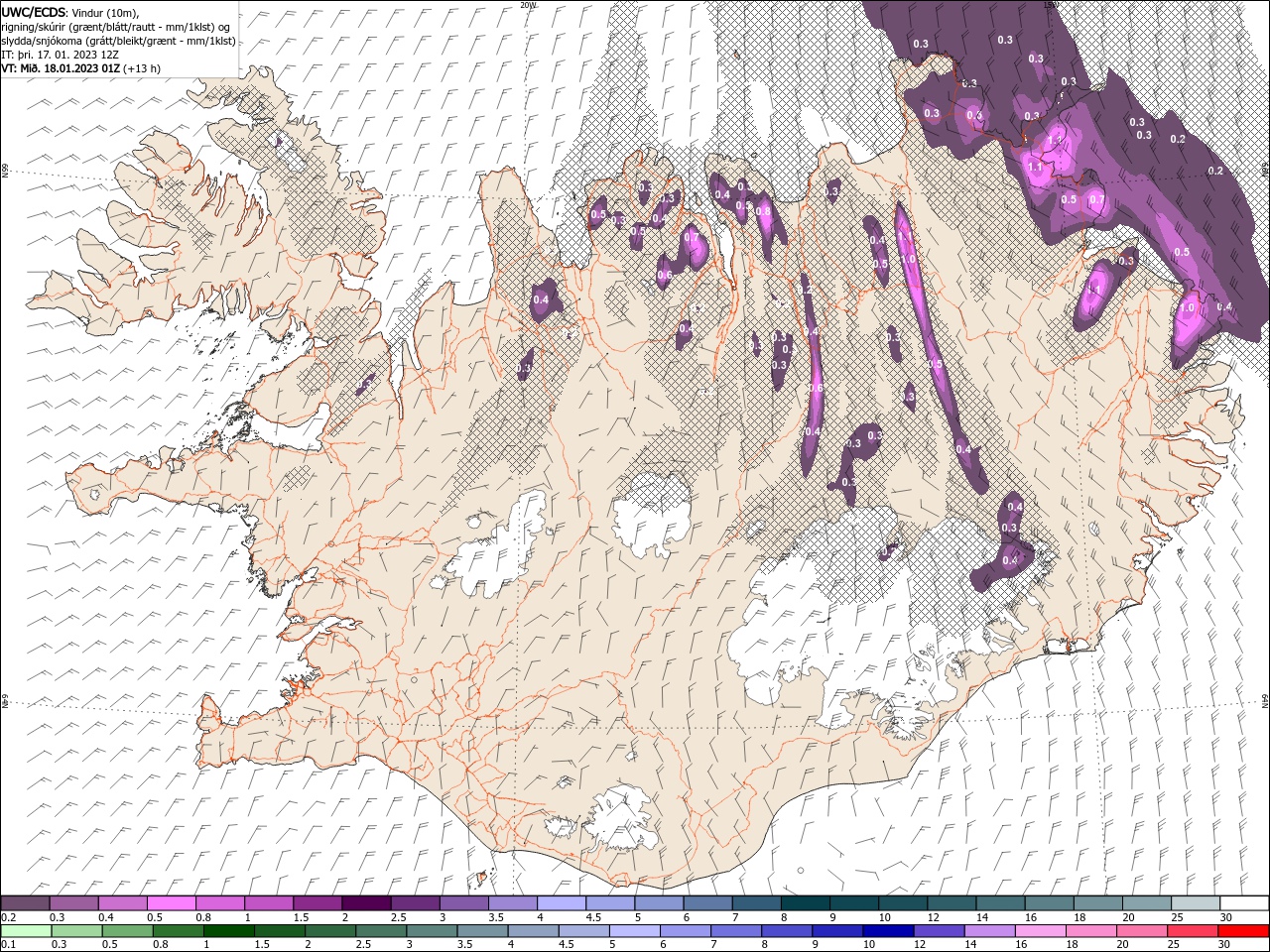Pick the lower-row 4 grey-blue swatch
The height and width of the screenshot is (952, 1270).
[534, 931]
